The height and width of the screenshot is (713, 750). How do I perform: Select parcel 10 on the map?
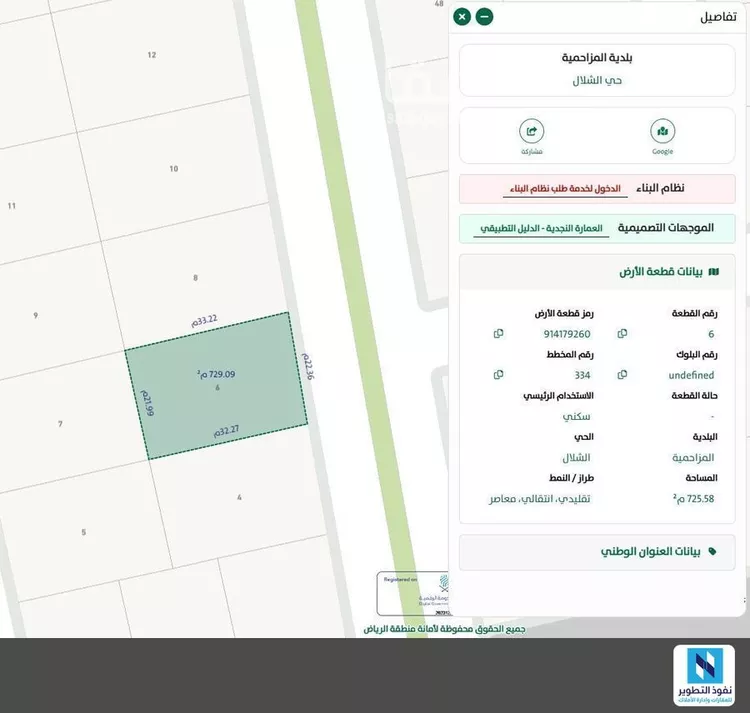click(174, 169)
